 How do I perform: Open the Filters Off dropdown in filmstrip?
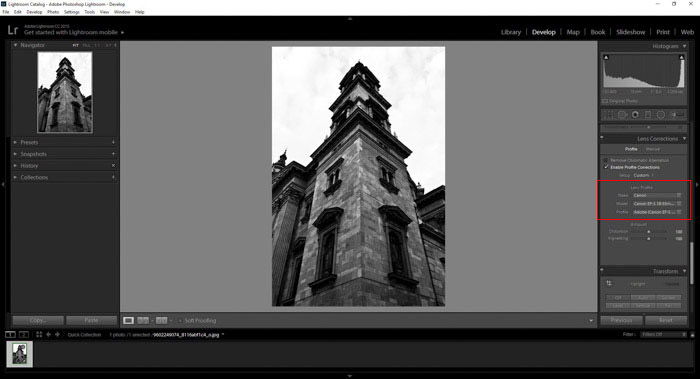[663, 334]
